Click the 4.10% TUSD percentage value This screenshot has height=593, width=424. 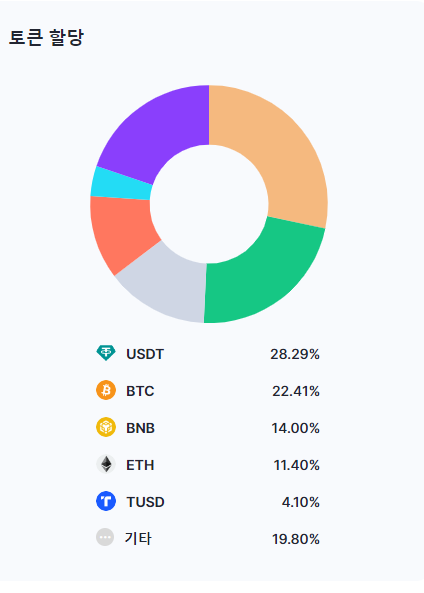[301, 502]
